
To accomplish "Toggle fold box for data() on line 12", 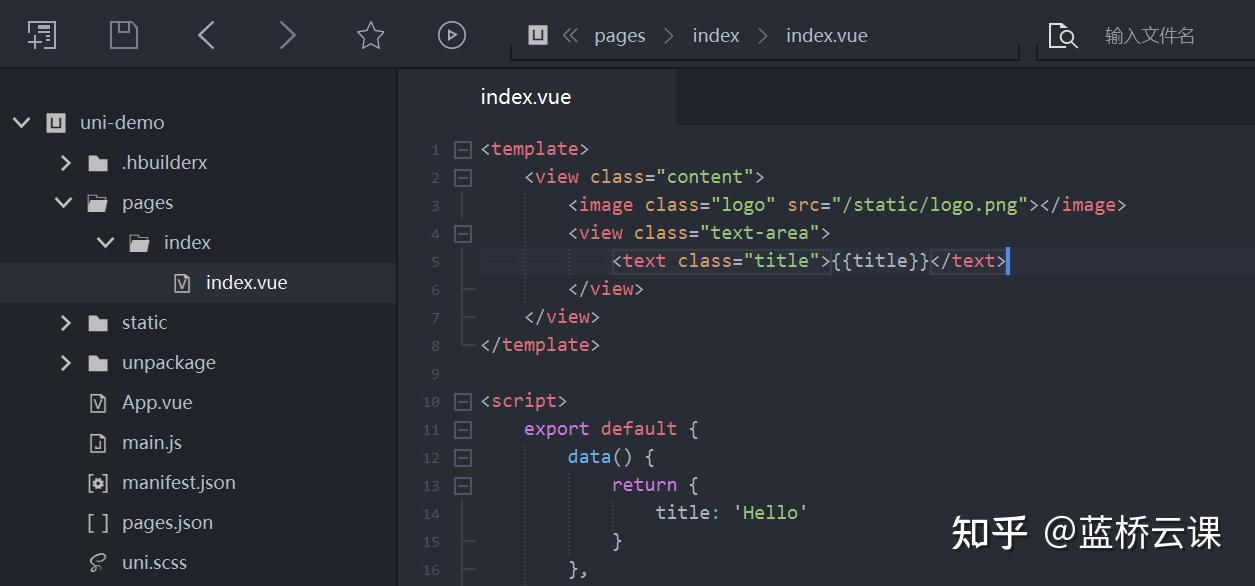I will click(x=462, y=458).
